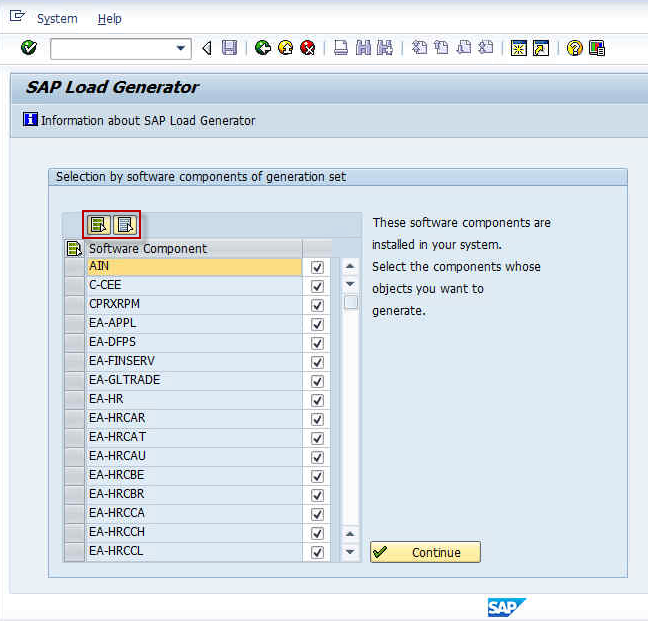Go to Last Page icon
Screen dimensions: 648x621
click(486, 48)
